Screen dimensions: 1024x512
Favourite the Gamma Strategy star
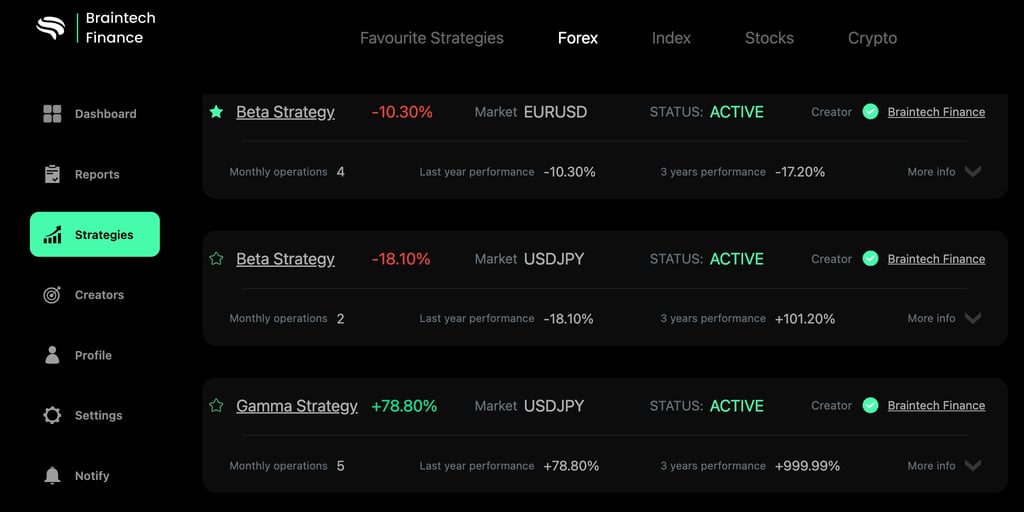(216, 406)
